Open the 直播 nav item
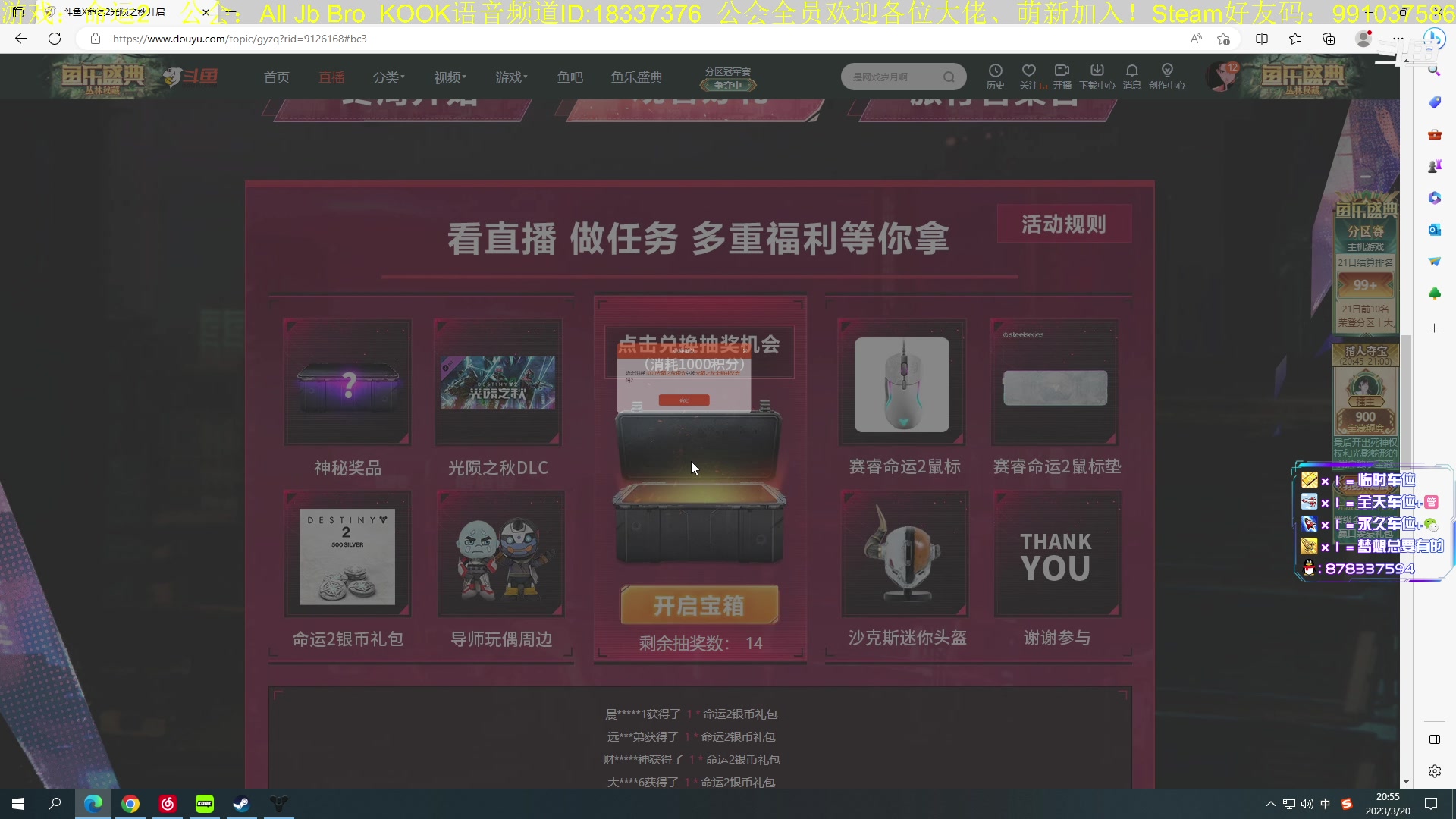This screenshot has height=819, width=1456. [331, 77]
